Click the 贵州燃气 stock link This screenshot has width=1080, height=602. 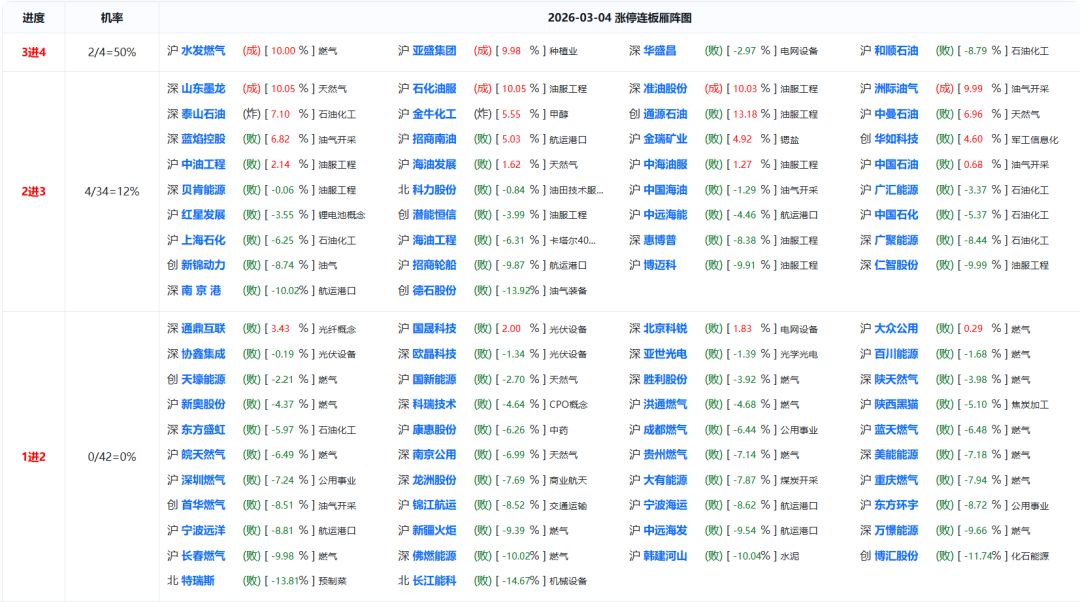pos(665,455)
